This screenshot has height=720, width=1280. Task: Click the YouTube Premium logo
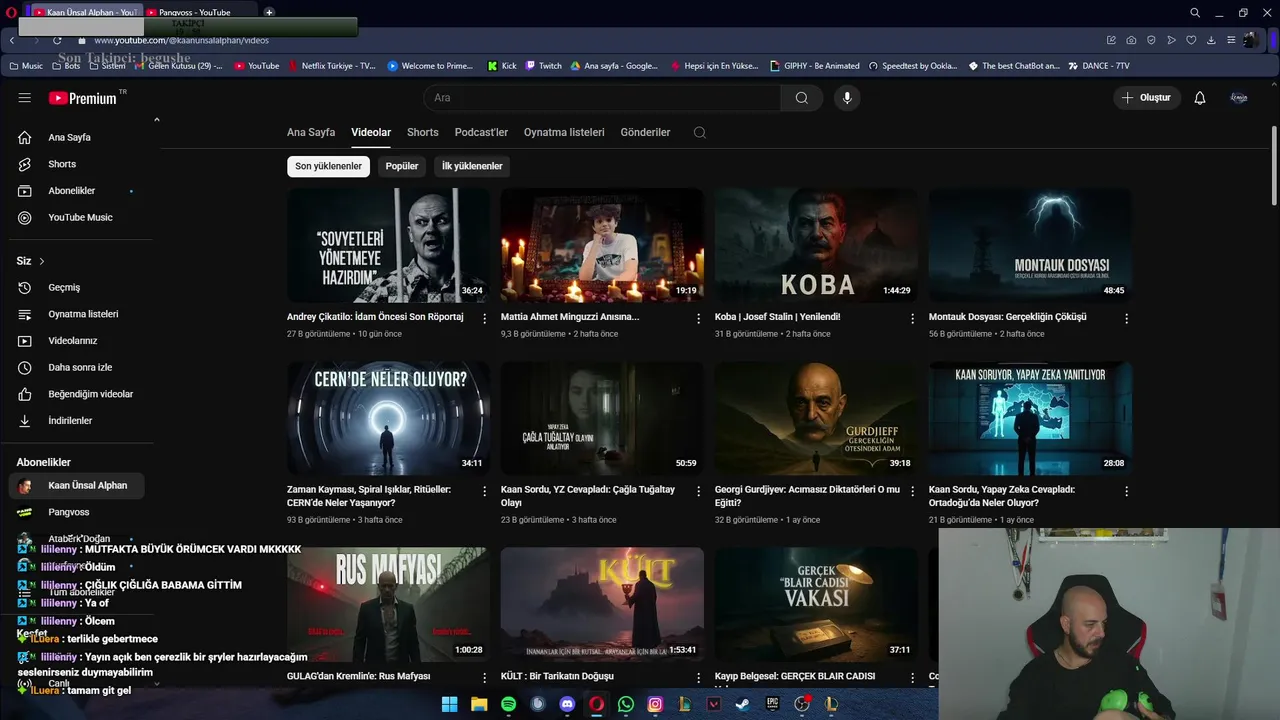point(83,98)
